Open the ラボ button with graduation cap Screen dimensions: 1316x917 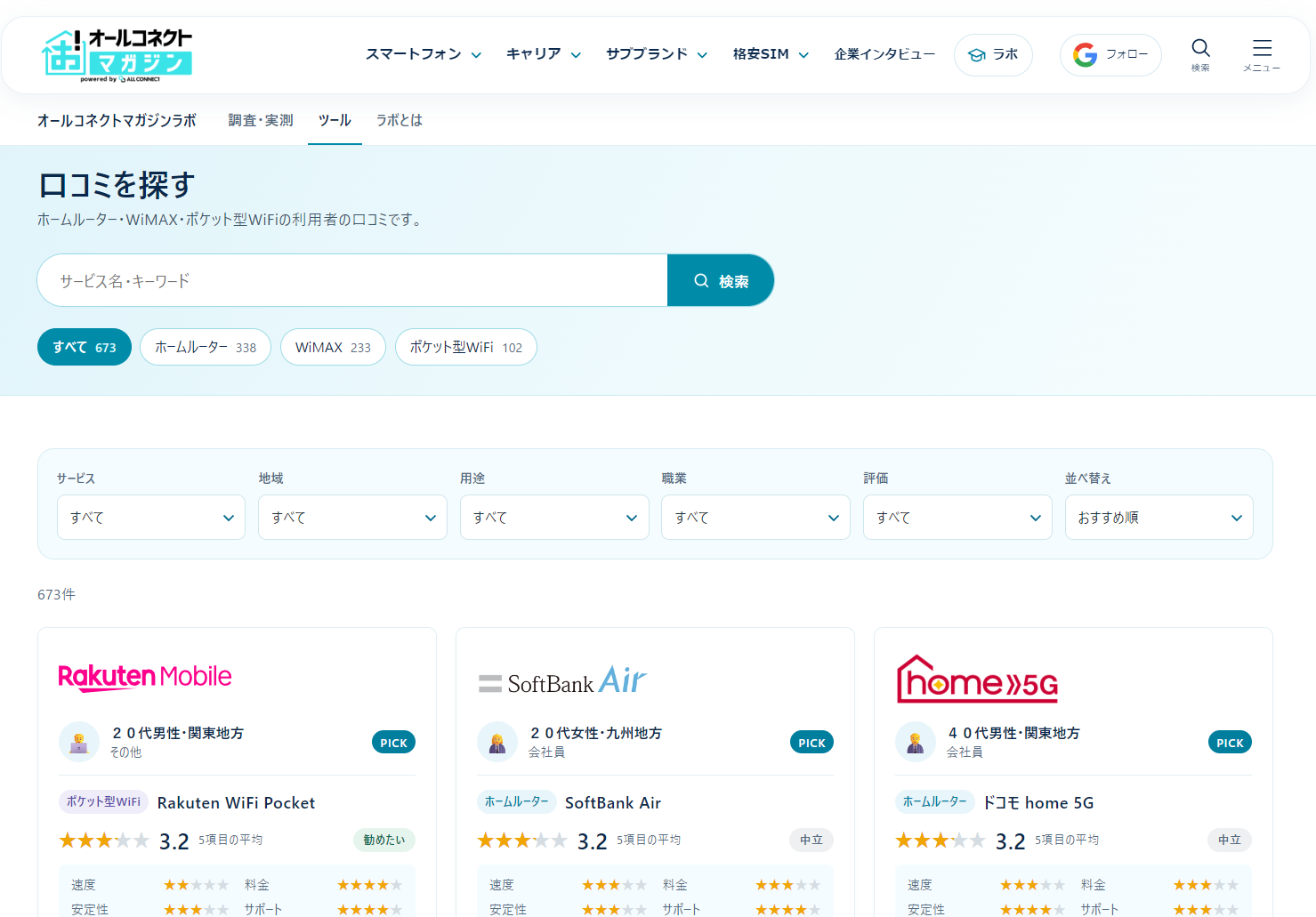[x=993, y=55]
